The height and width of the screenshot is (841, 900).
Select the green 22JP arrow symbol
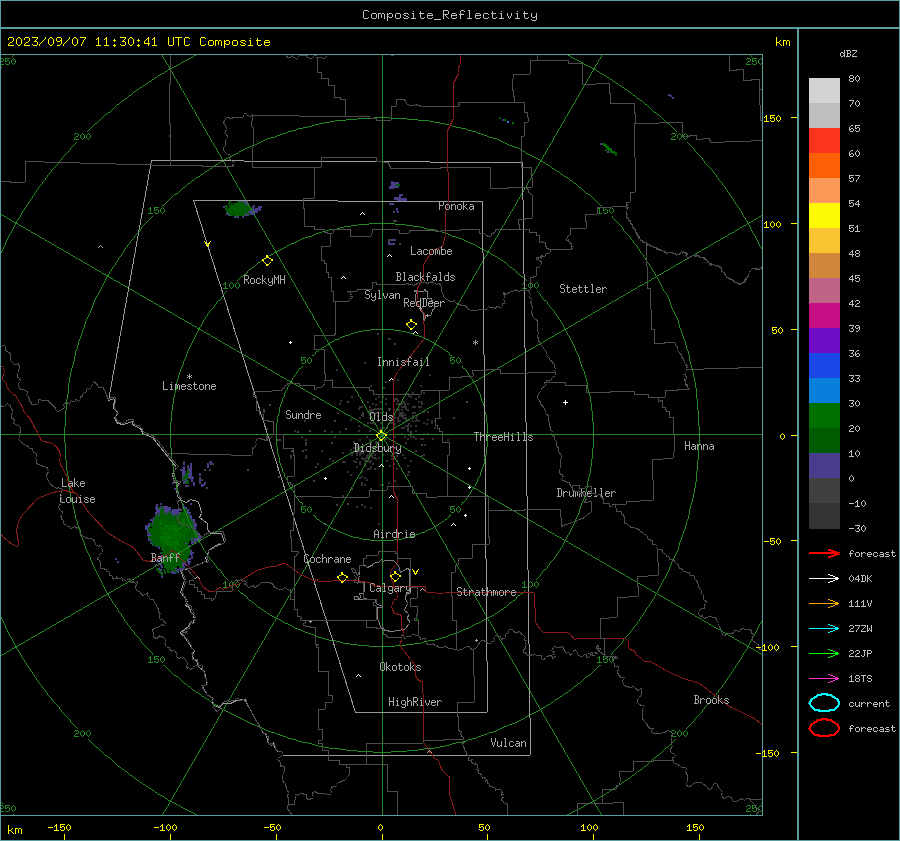(x=824, y=653)
